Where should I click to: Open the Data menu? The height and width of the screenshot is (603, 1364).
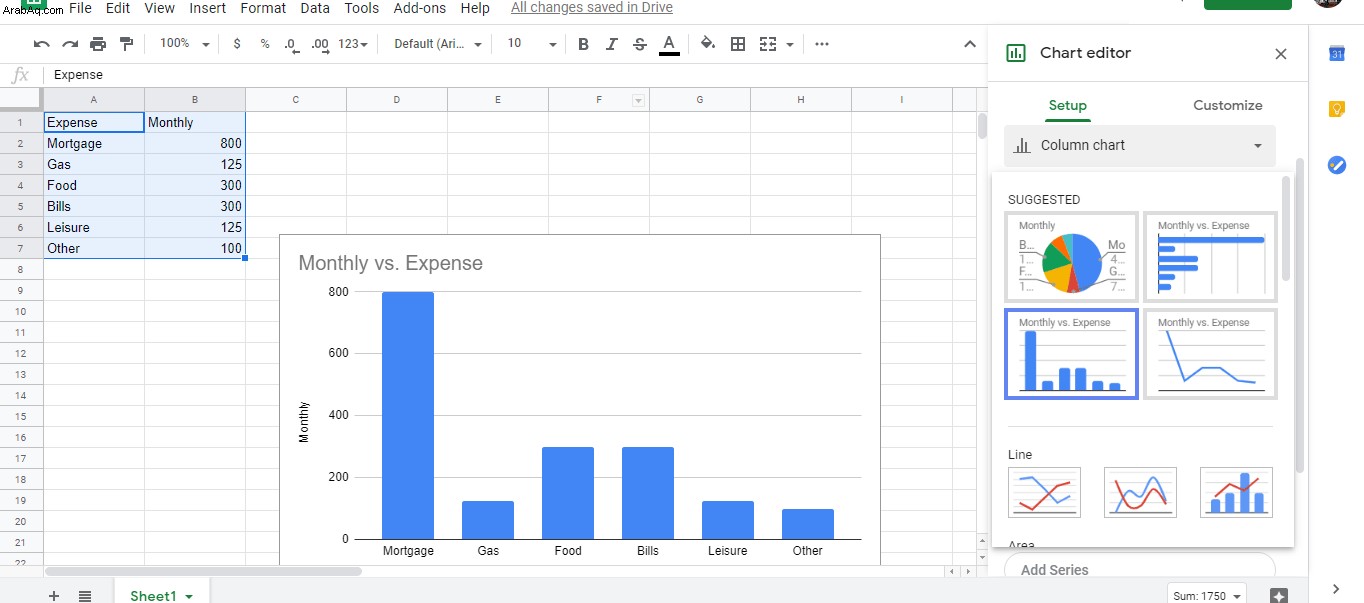pos(315,8)
